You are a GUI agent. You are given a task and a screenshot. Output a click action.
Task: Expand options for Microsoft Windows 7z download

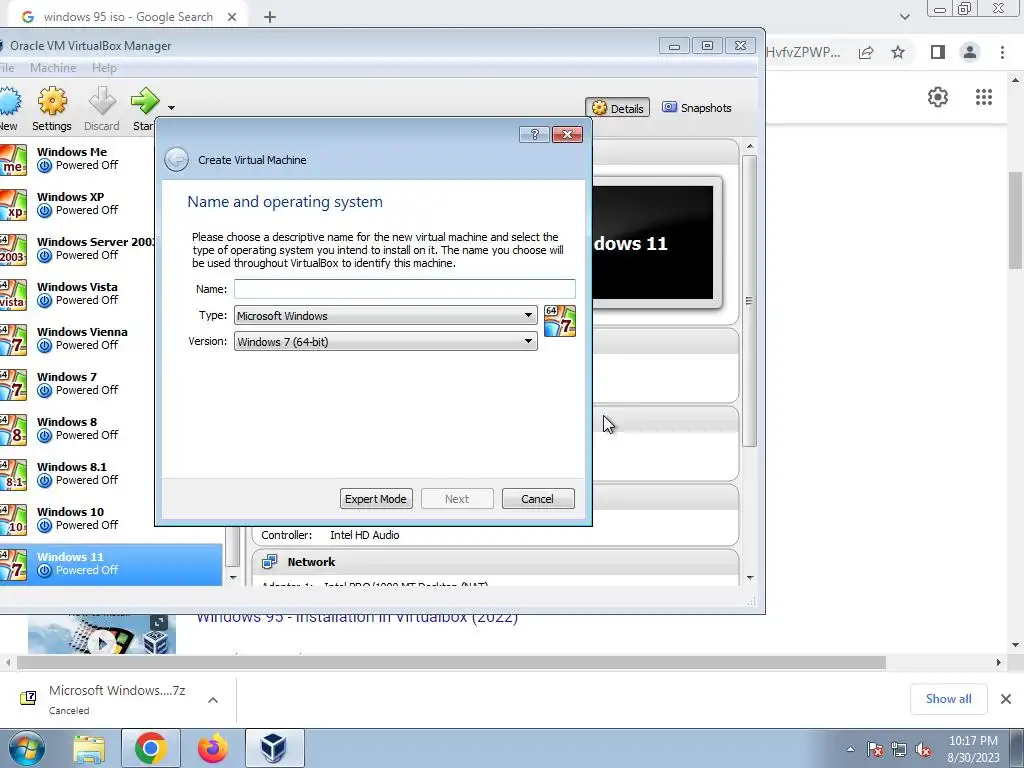[x=213, y=700]
